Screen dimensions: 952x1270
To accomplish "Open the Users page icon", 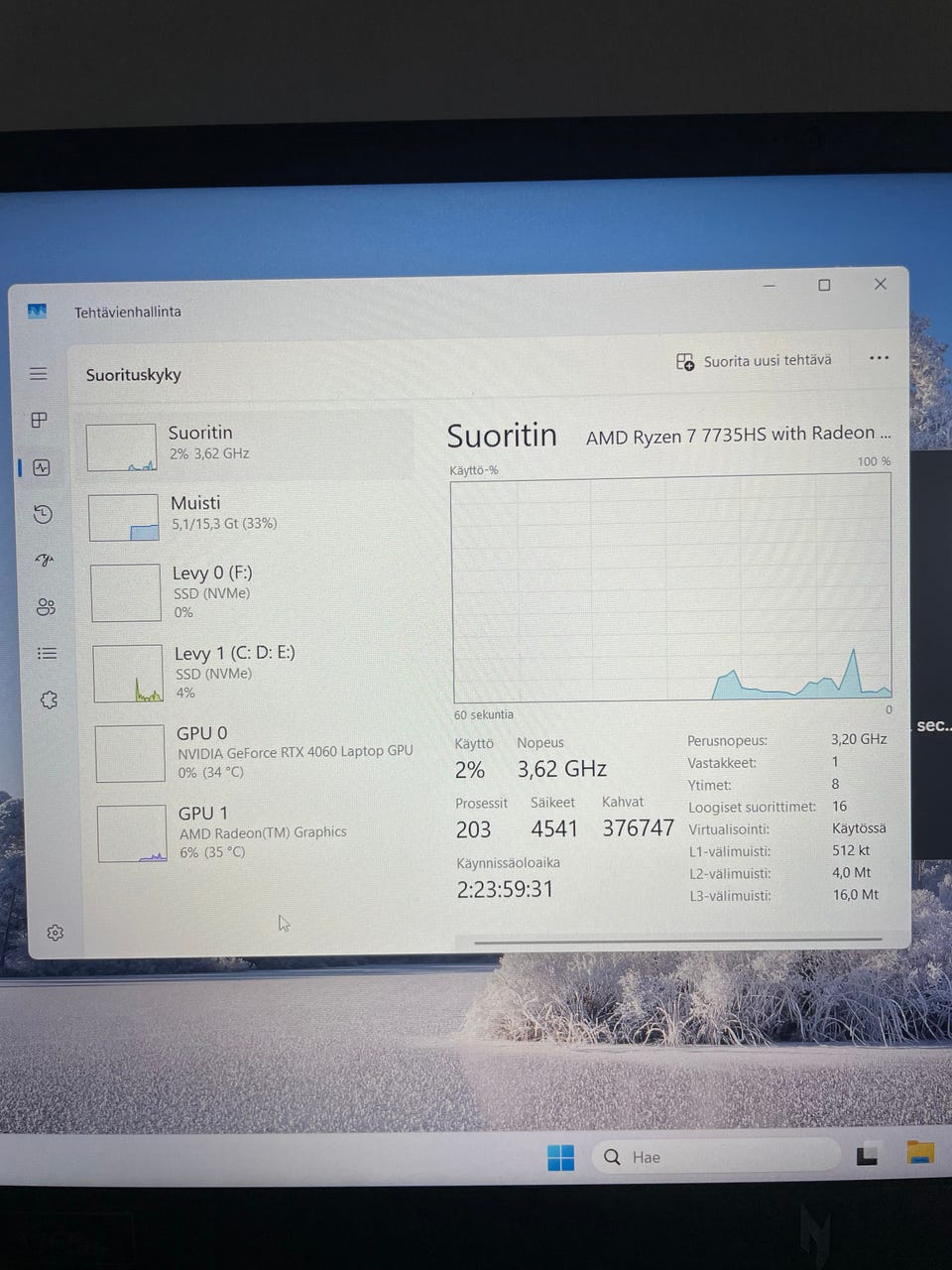I will pyautogui.click(x=46, y=607).
